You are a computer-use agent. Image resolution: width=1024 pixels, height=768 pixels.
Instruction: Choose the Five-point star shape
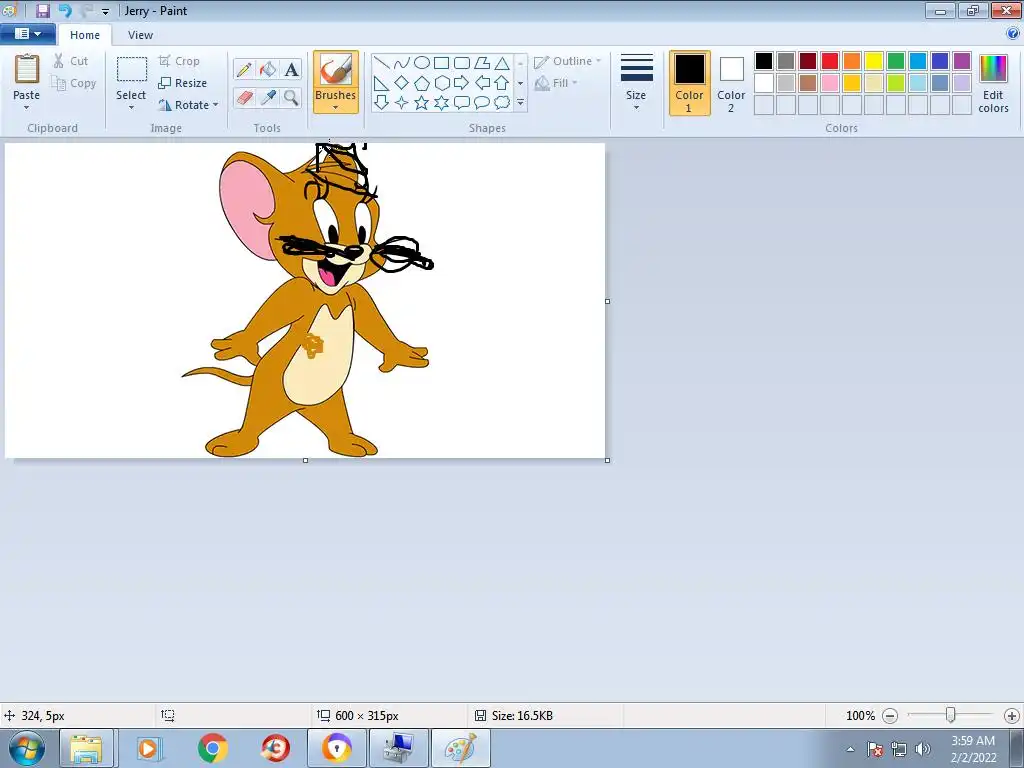pyautogui.click(x=422, y=103)
